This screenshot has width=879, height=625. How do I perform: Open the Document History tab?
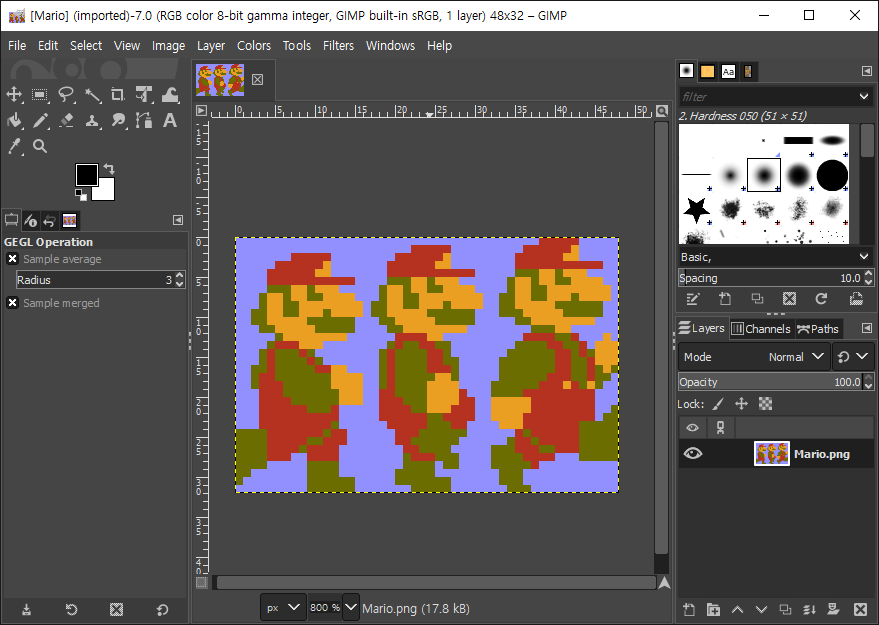click(x=748, y=71)
